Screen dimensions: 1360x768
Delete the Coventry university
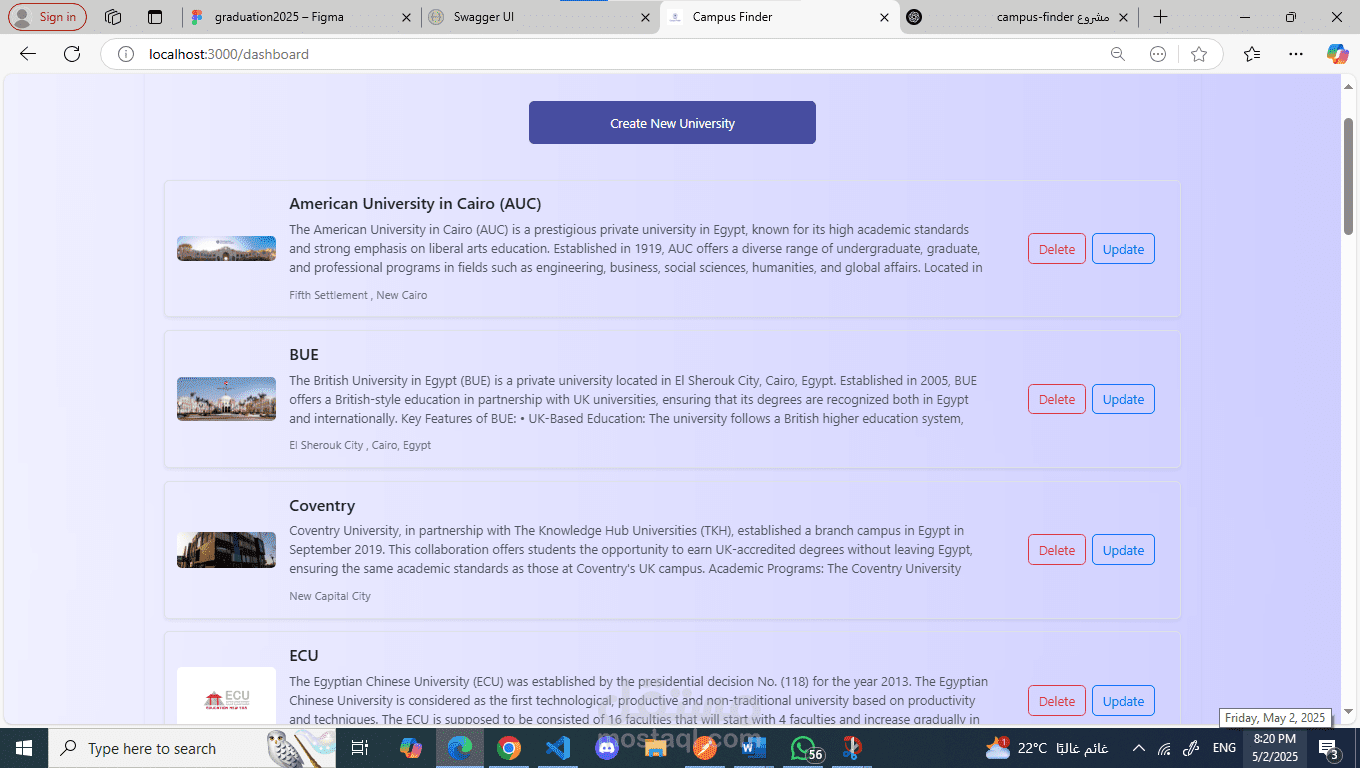tap(1056, 550)
